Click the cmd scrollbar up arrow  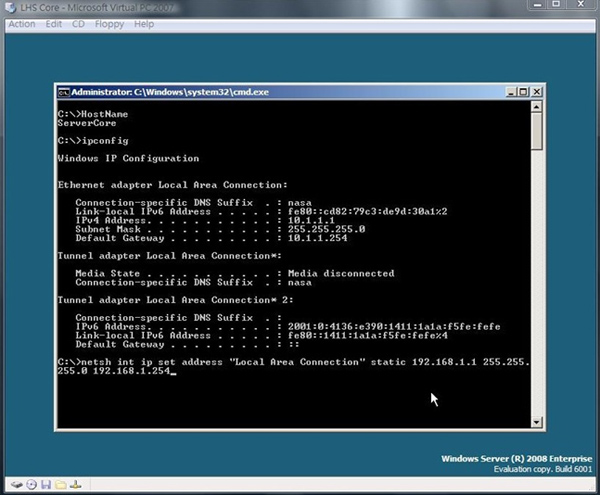click(x=537, y=107)
